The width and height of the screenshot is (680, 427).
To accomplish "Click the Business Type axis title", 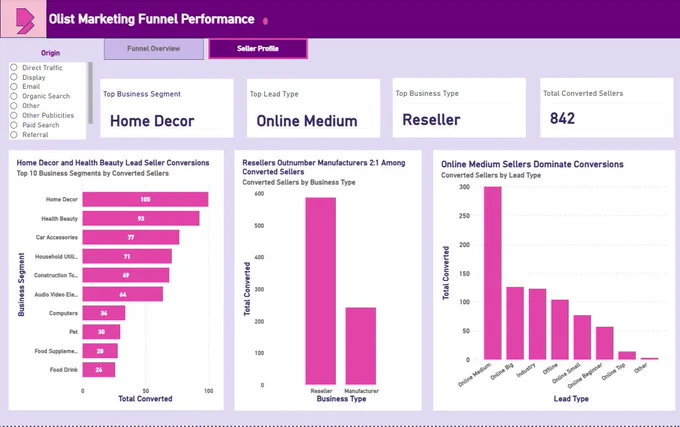I will [x=341, y=398].
